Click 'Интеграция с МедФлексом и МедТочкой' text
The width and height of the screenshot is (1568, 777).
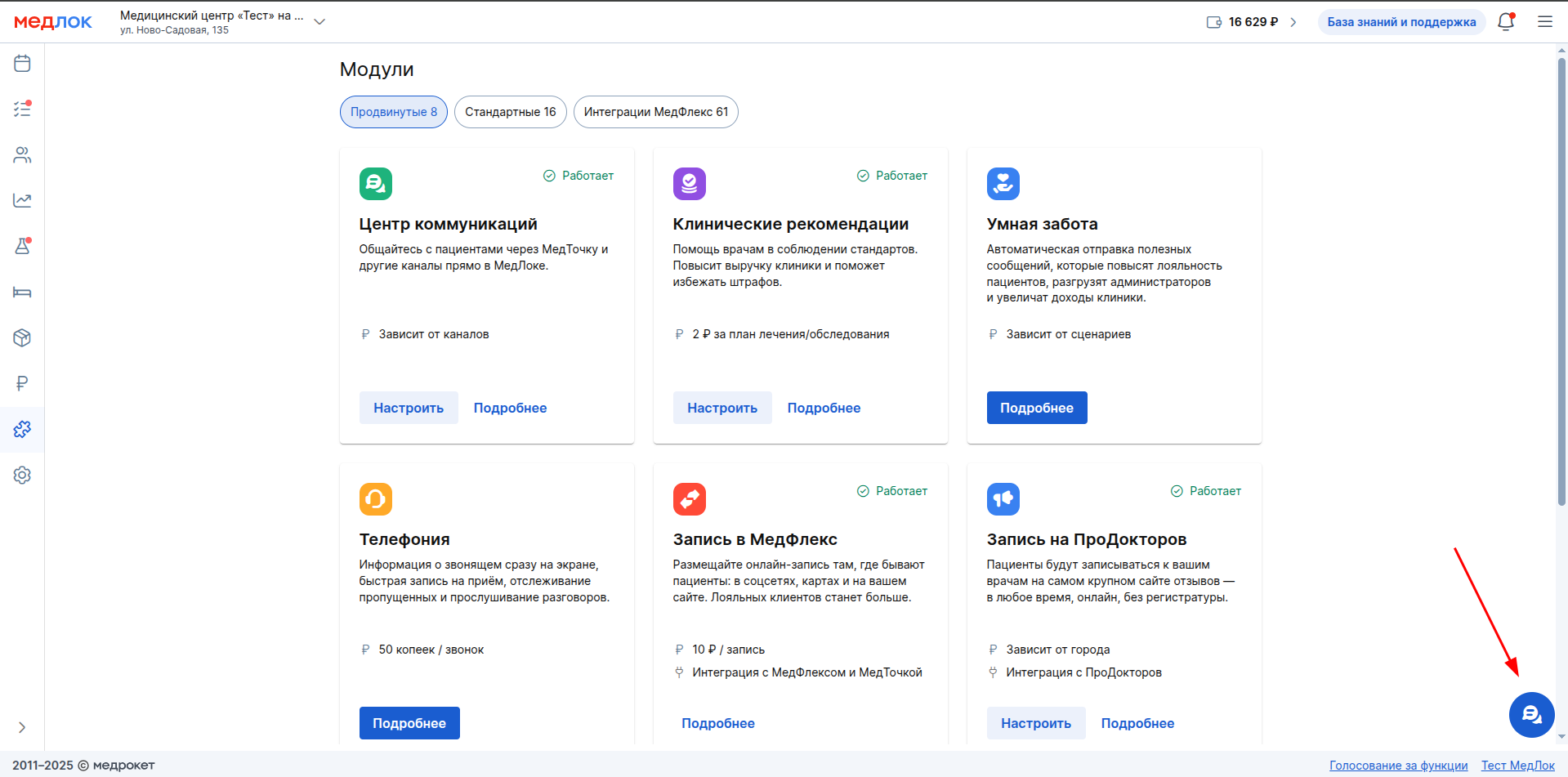coord(807,672)
